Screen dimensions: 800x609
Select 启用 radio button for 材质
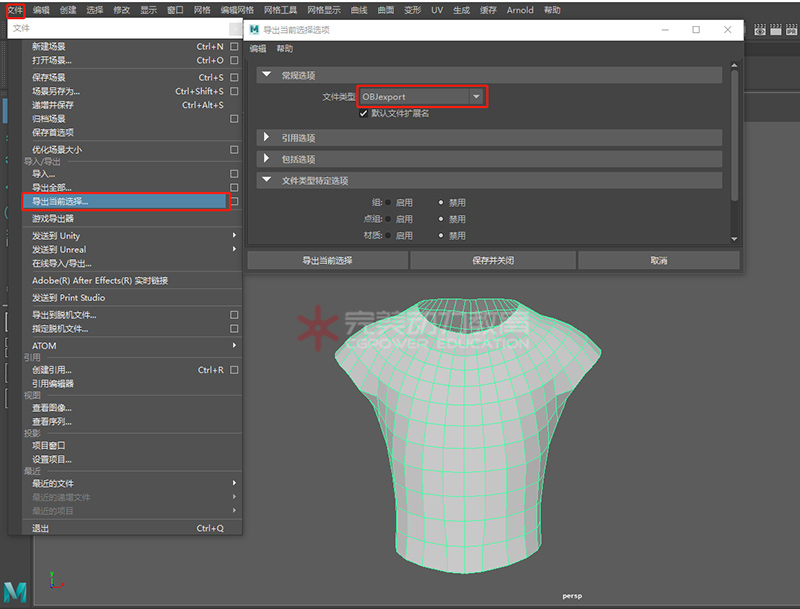pos(388,236)
